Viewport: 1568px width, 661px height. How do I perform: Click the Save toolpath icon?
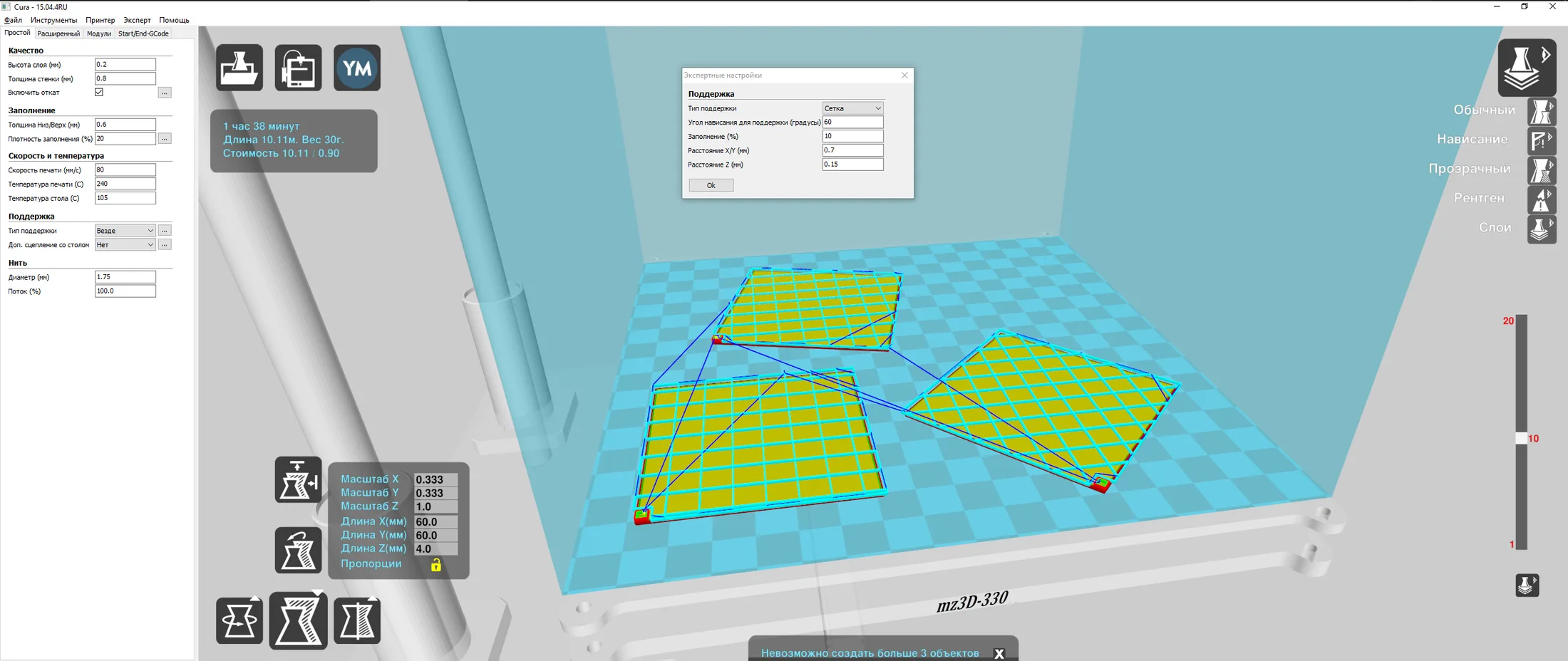click(x=298, y=68)
